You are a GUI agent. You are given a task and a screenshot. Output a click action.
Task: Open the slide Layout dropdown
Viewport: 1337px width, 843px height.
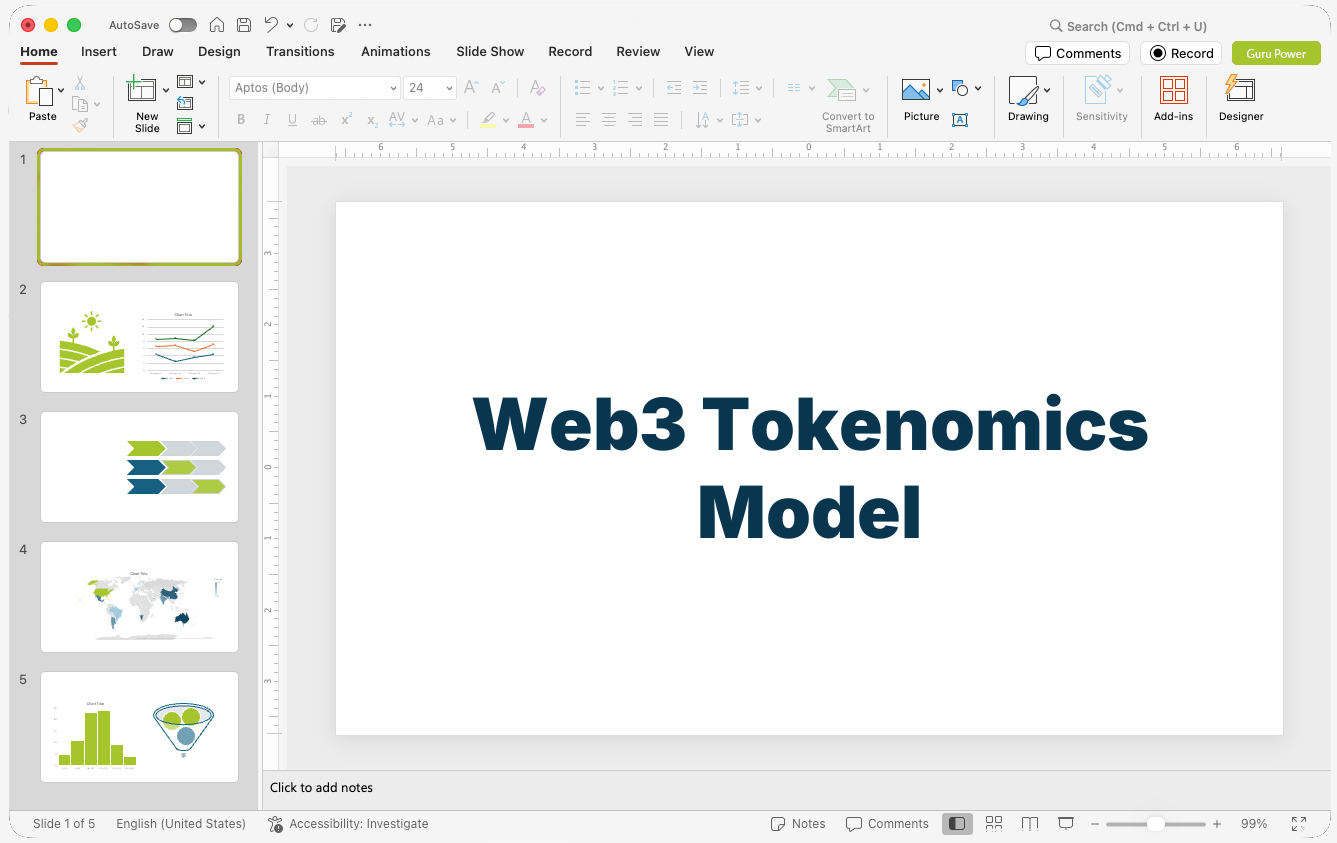pos(191,82)
